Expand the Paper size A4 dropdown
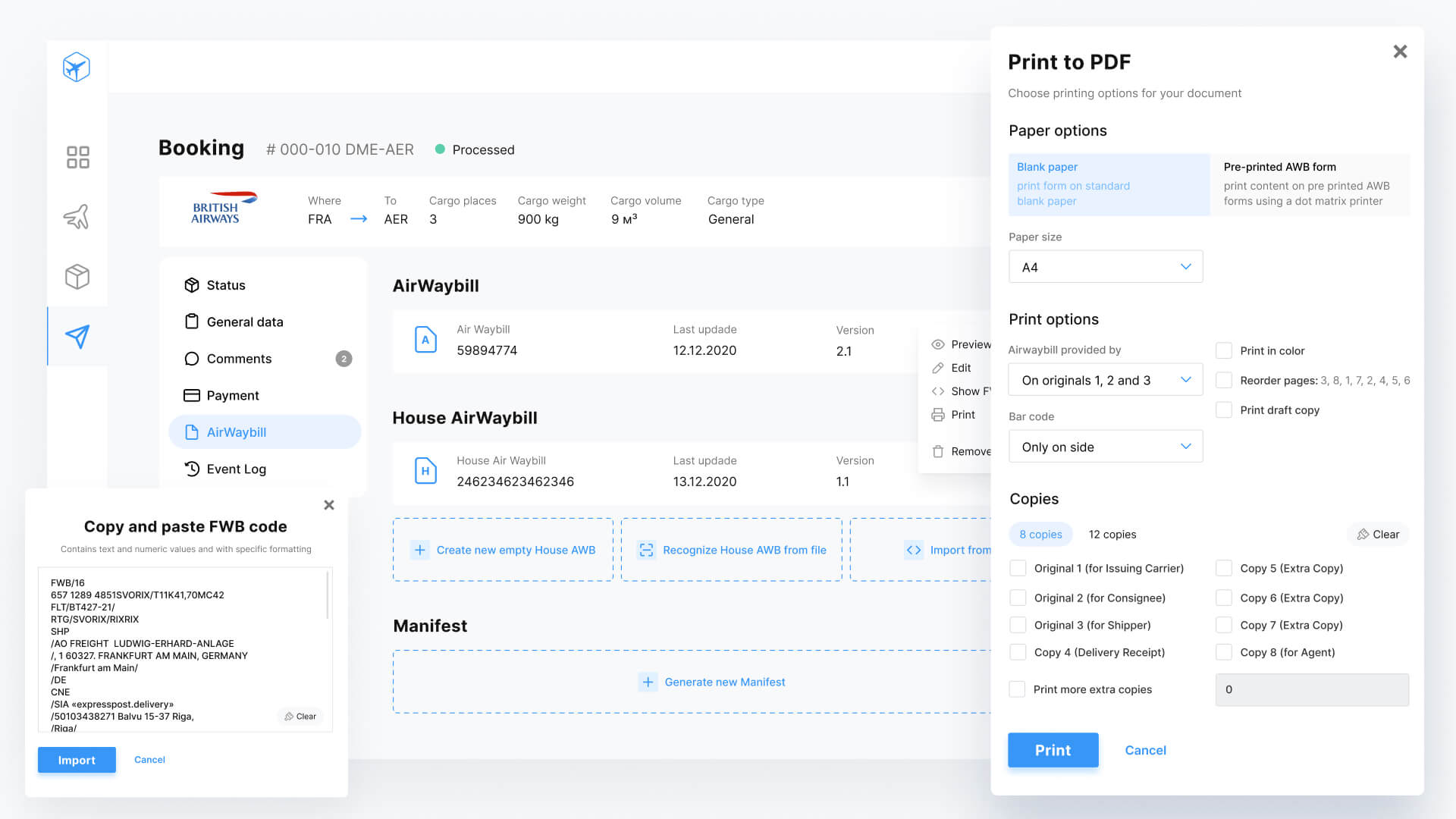Image resolution: width=1456 pixels, height=819 pixels. tap(1105, 267)
